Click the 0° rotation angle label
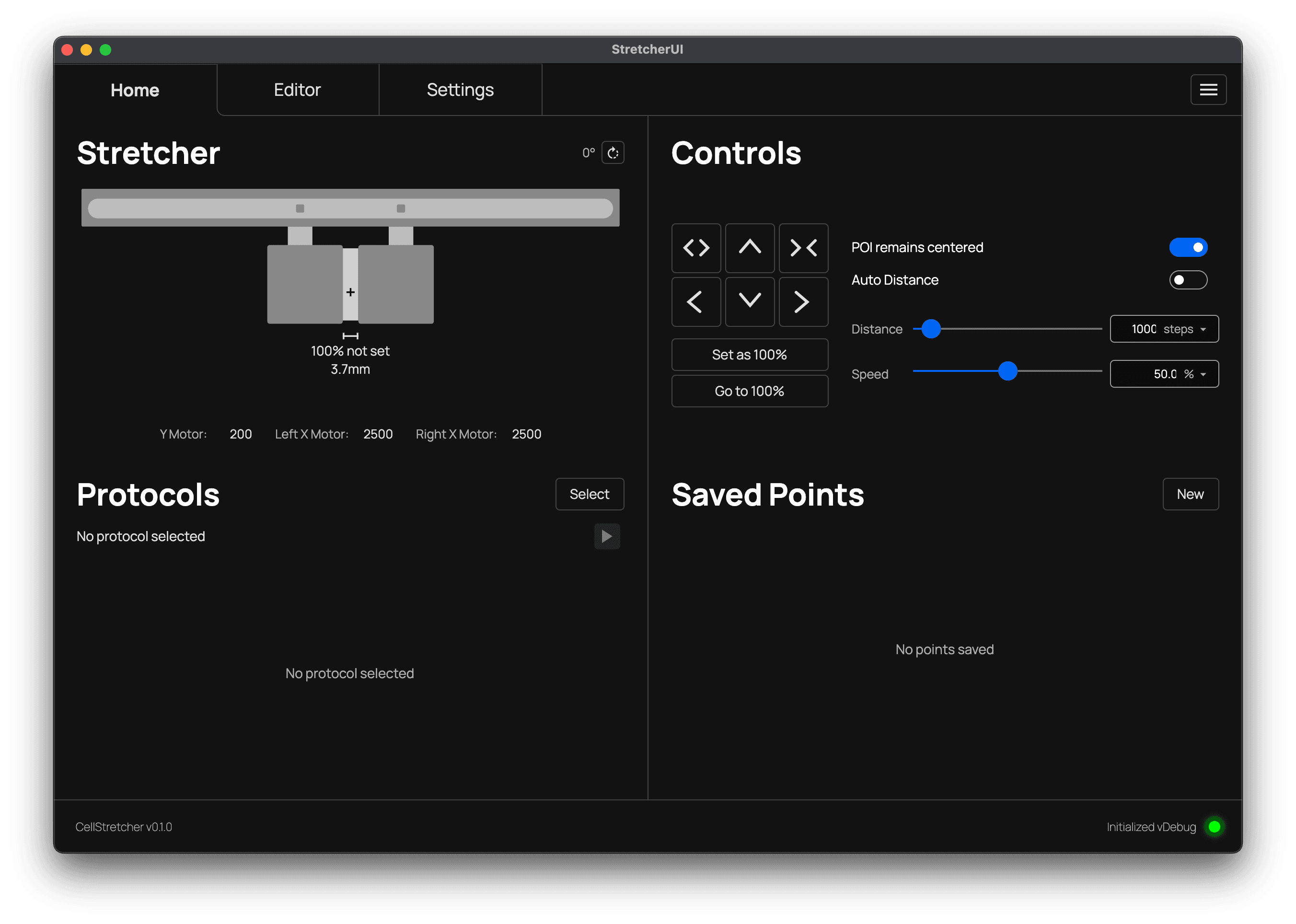This screenshot has height=924, width=1296. 588,152
